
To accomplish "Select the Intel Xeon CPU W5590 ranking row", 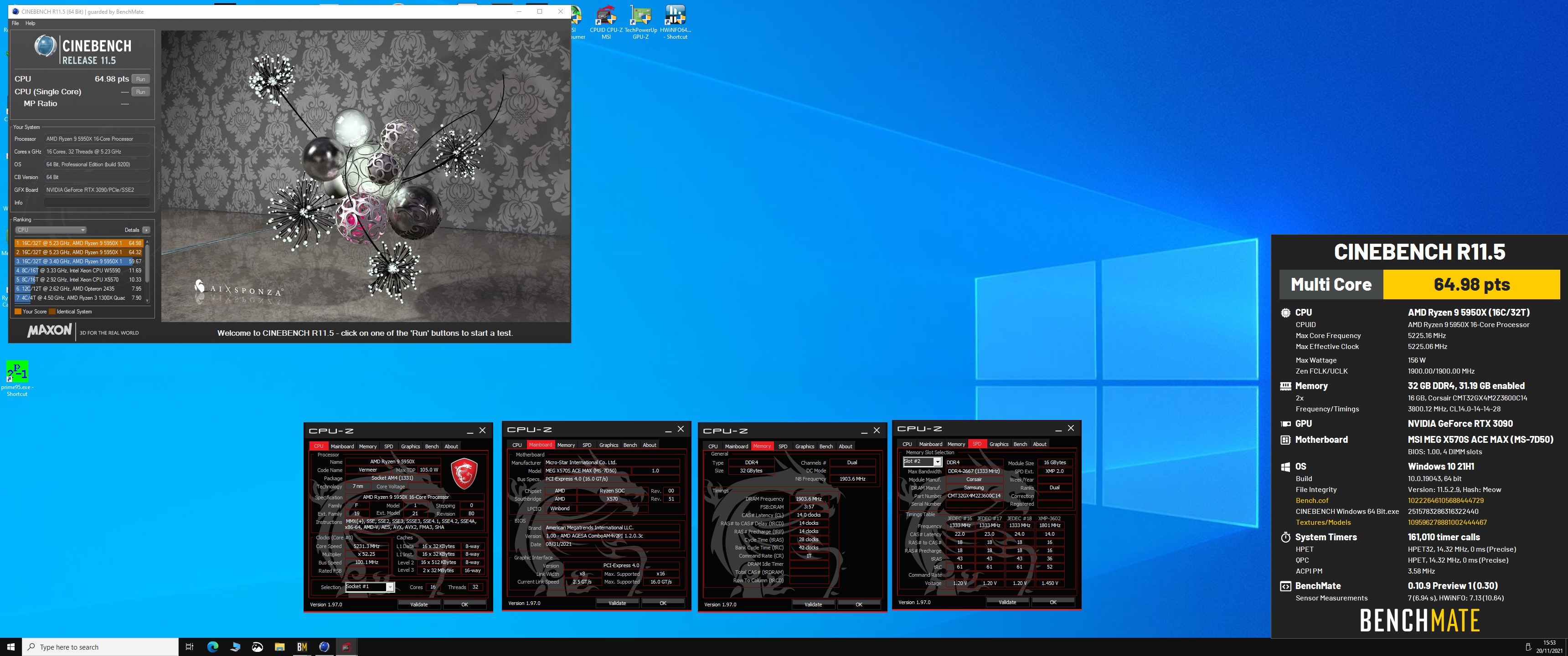I will (x=78, y=271).
